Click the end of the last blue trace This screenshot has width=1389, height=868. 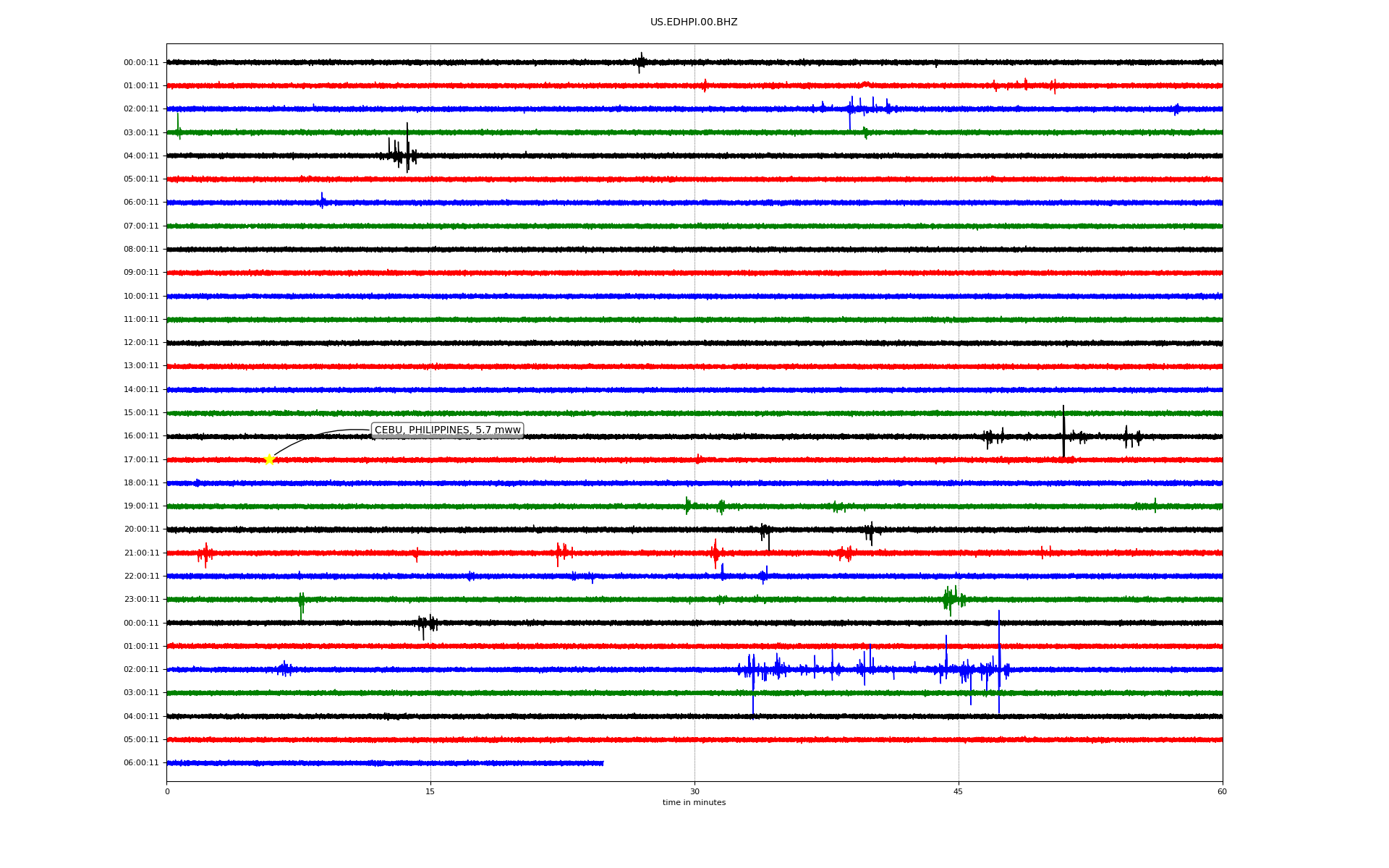click(x=602, y=763)
